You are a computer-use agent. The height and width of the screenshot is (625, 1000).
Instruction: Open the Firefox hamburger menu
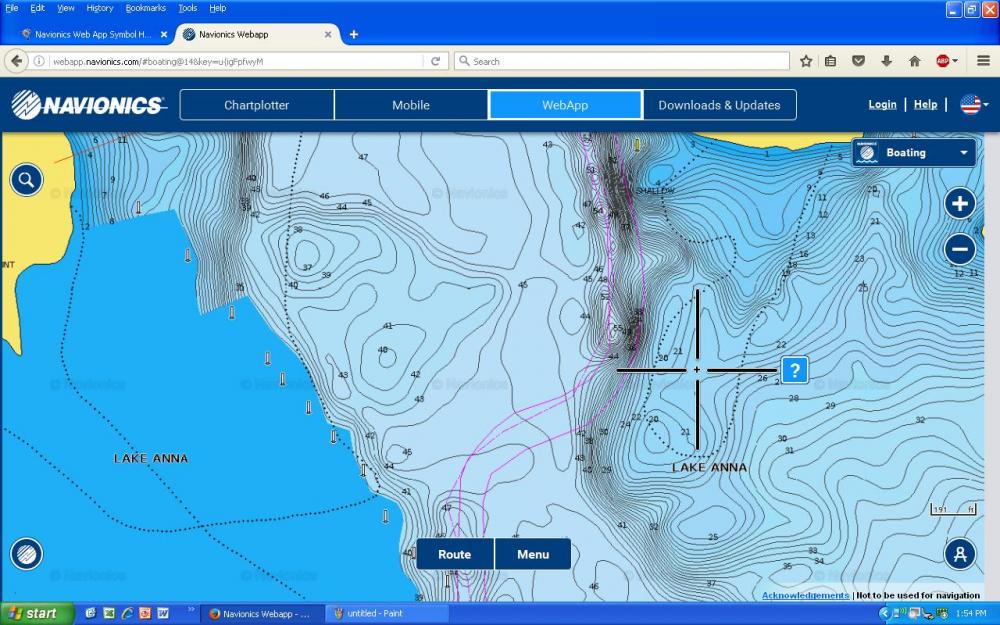tap(983, 61)
